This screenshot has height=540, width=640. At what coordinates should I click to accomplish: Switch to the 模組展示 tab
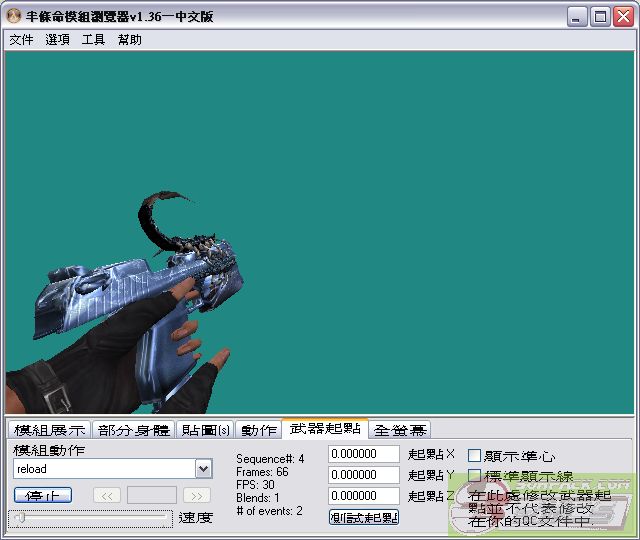click(x=49, y=430)
